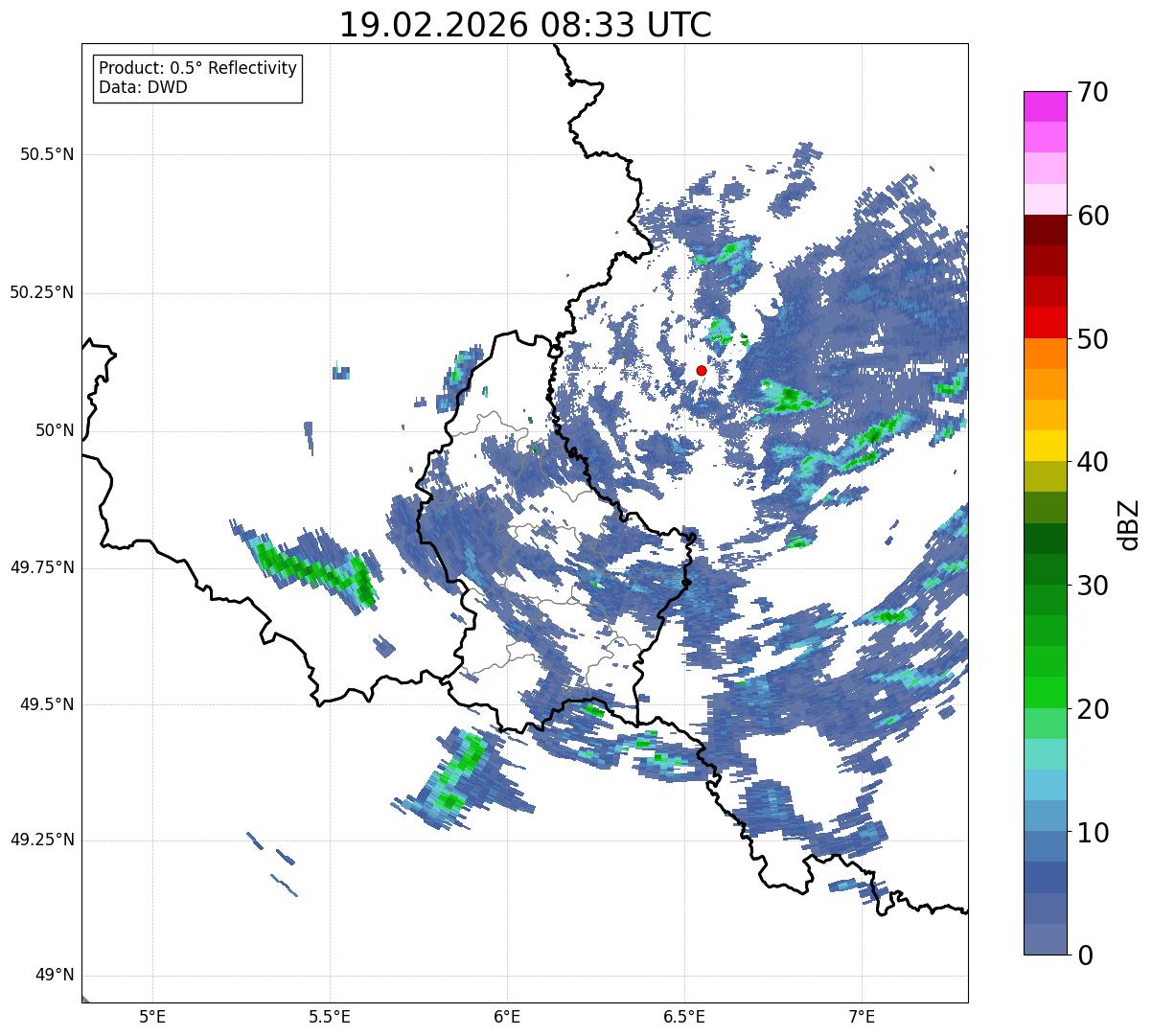Click the 30 tick on colorbar
This screenshot has width=1152, height=1036.
(1093, 586)
